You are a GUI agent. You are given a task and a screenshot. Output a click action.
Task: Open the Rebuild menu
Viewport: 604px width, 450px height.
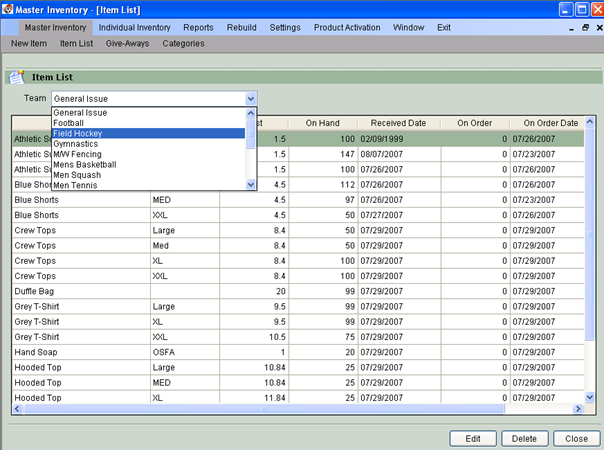[x=242, y=27]
